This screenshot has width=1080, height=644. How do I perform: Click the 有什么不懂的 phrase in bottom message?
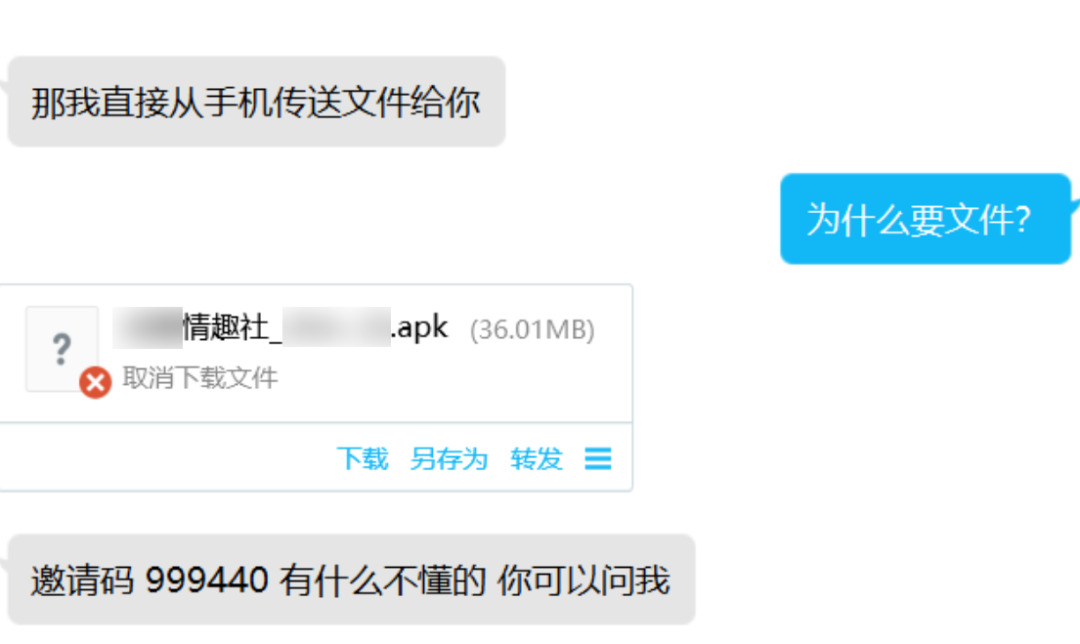[x=382, y=580]
